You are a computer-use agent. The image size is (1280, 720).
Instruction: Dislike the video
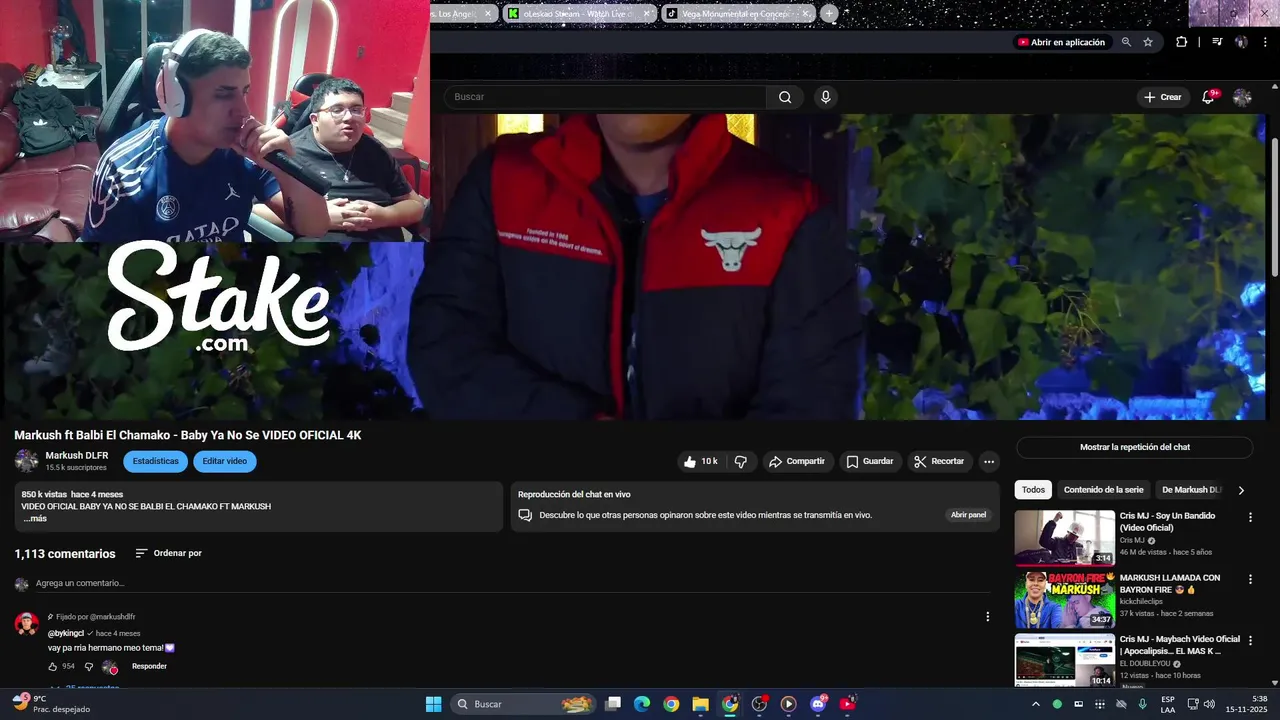pyautogui.click(x=741, y=461)
